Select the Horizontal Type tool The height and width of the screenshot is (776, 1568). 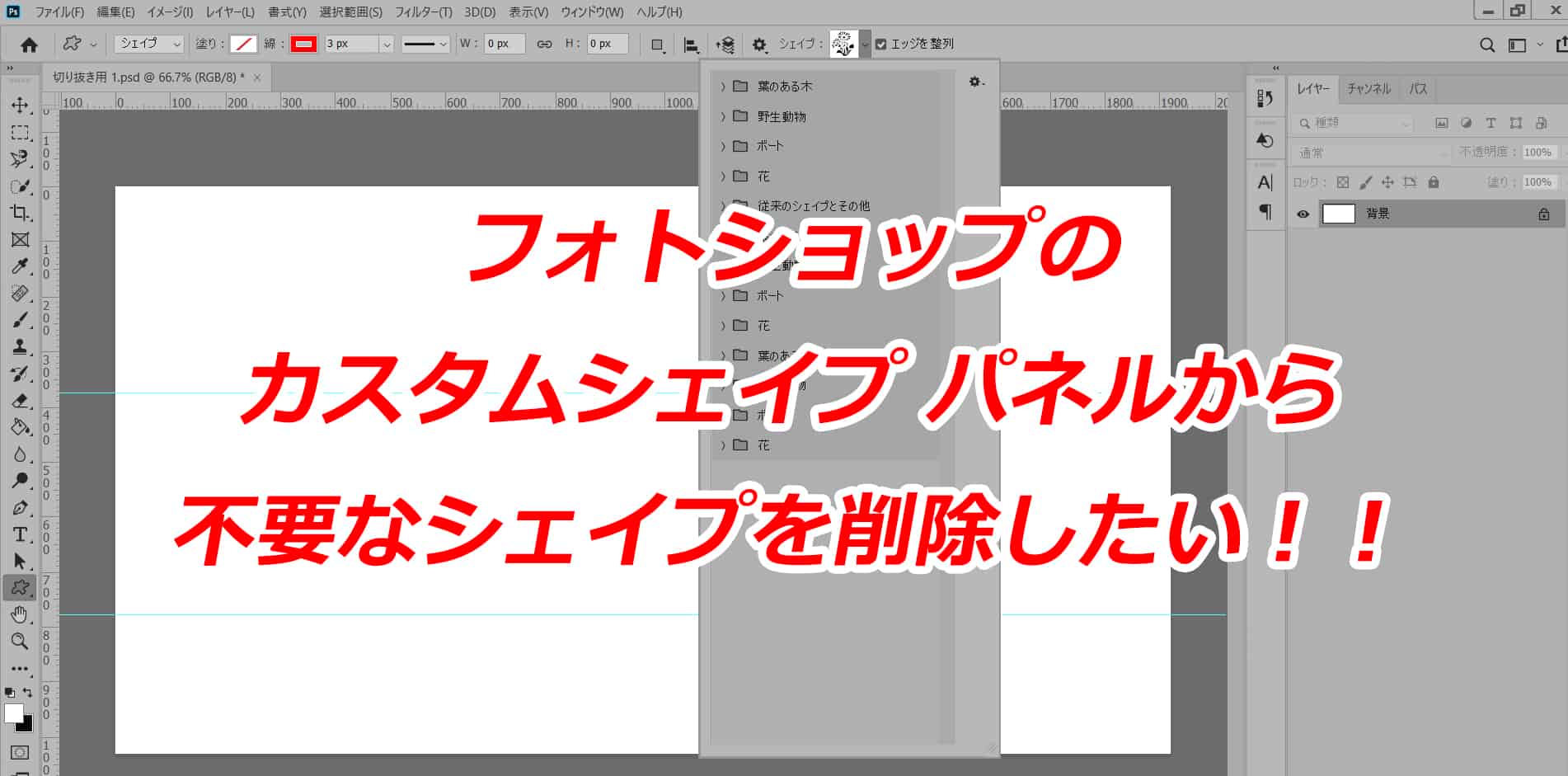point(20,534)
